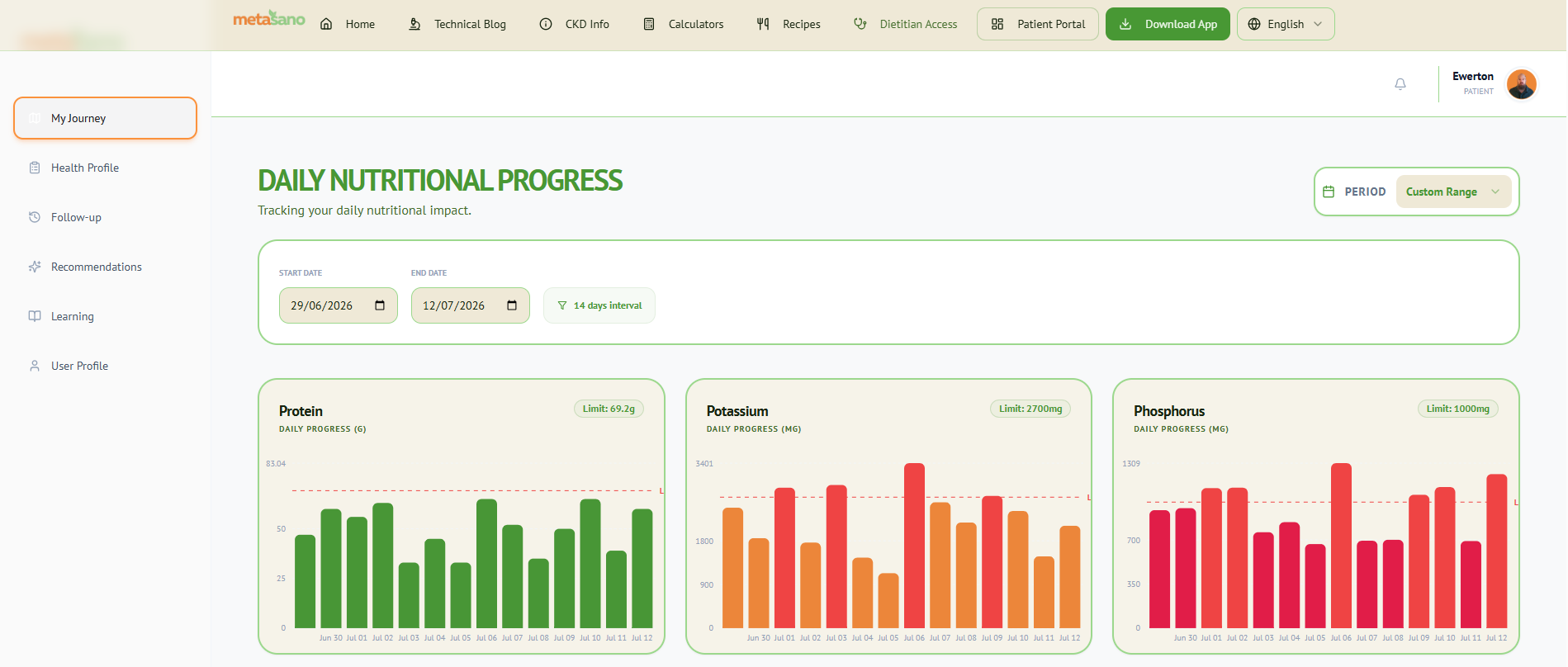The width and height of the screenshot is (1568, 667).
Task: Open the Home page
Action: pyautogui.click(x=348, y=24)
